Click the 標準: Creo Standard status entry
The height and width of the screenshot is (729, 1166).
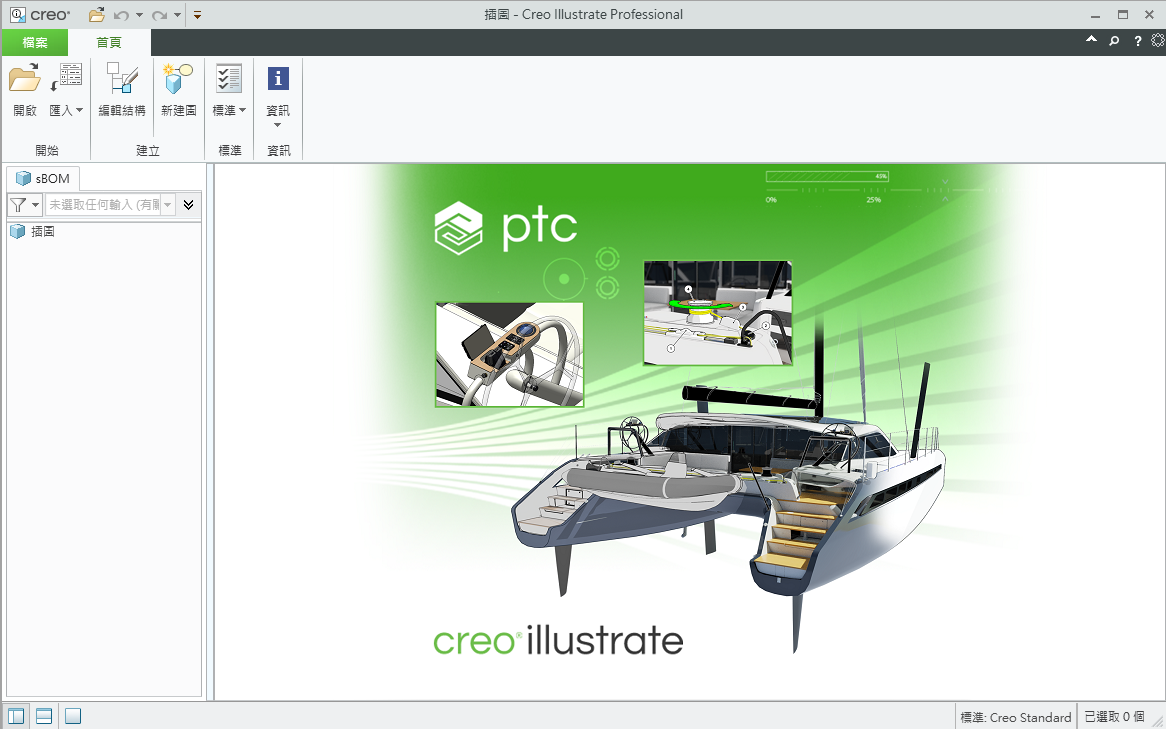tap(1016, 717)
